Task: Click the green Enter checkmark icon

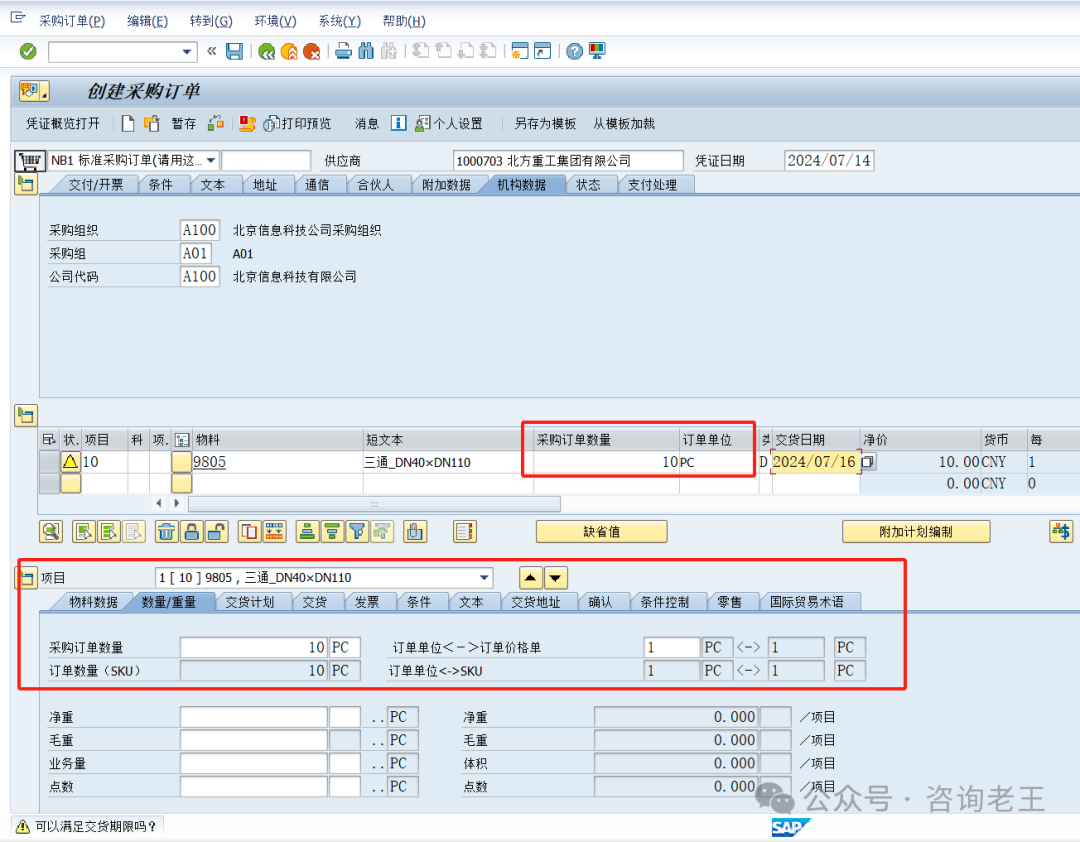Action: point(28,52)
